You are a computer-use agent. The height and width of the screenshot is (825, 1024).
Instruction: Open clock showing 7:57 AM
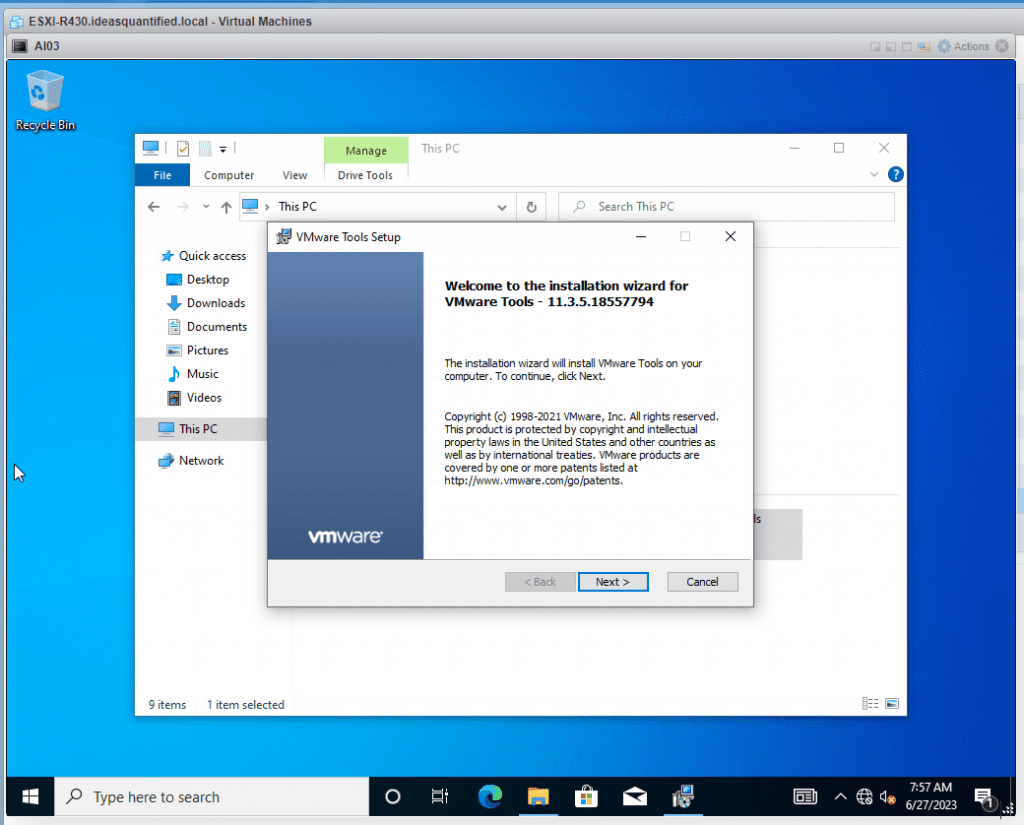click(x=931, y=796)
